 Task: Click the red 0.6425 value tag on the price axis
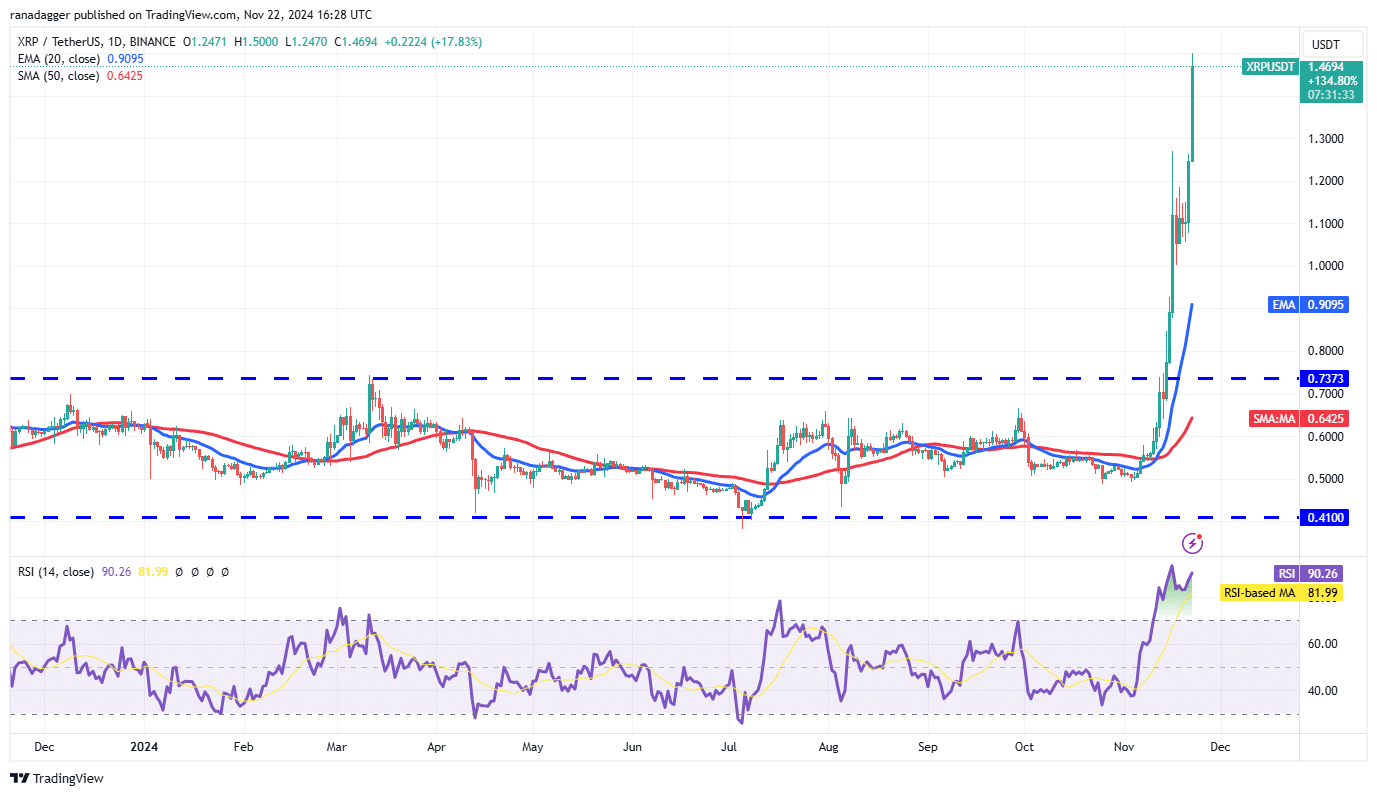tap(1325, 419)
